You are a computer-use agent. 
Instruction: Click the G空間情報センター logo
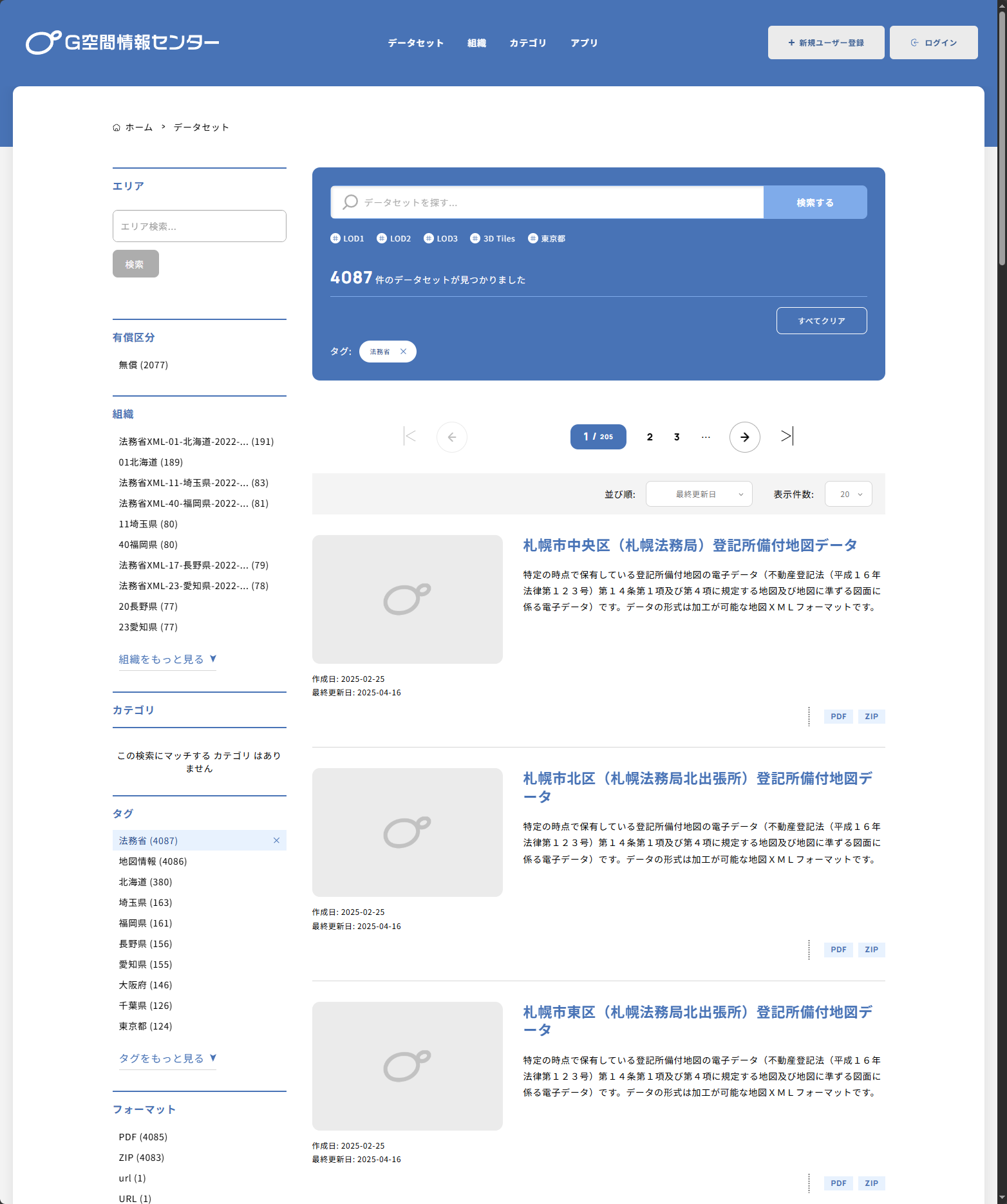click(122, 42)
